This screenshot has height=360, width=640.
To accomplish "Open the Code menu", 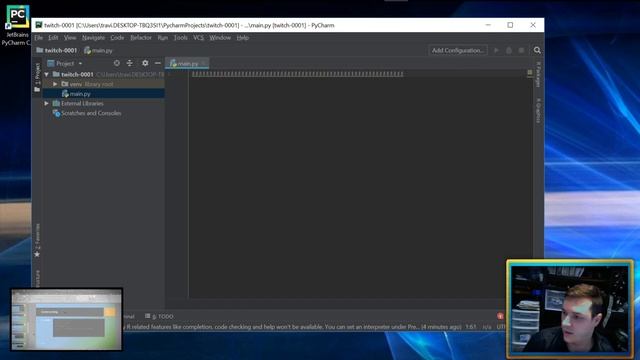I will 117,38.
